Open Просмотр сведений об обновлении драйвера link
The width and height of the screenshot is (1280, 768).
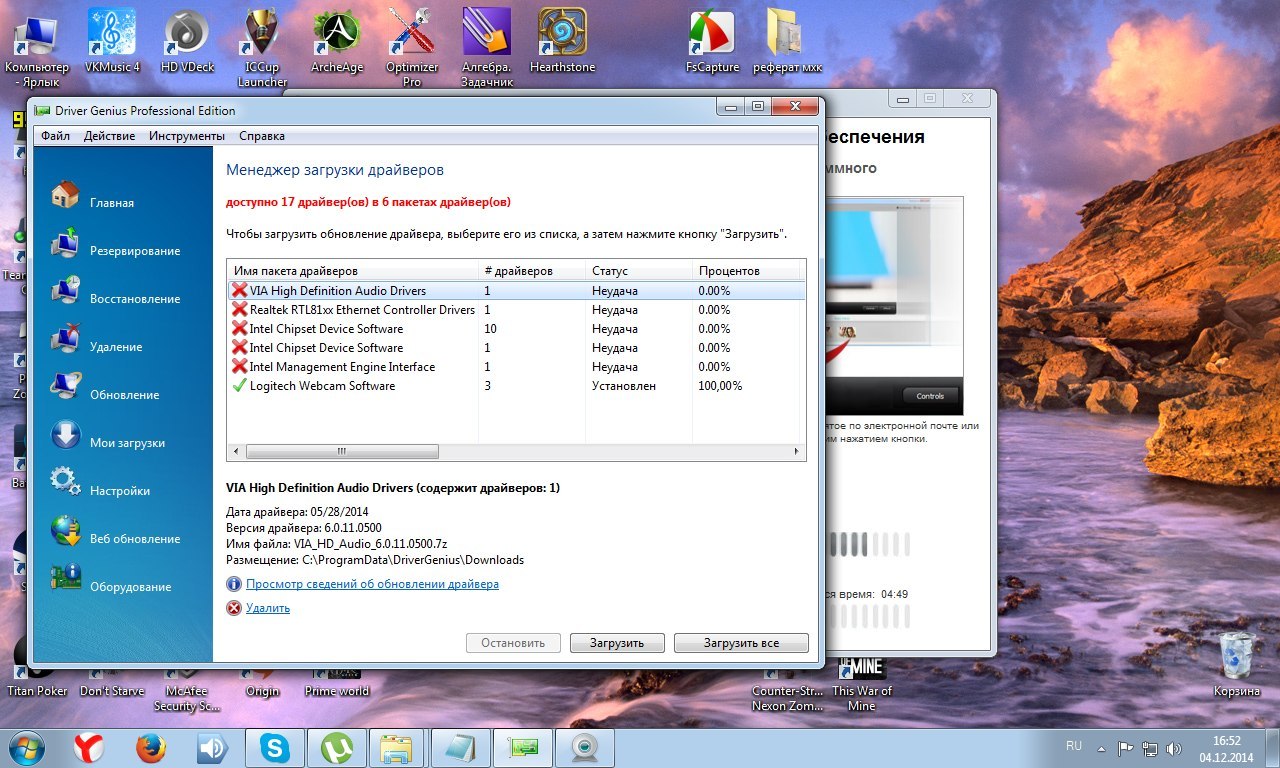point(372,584)
